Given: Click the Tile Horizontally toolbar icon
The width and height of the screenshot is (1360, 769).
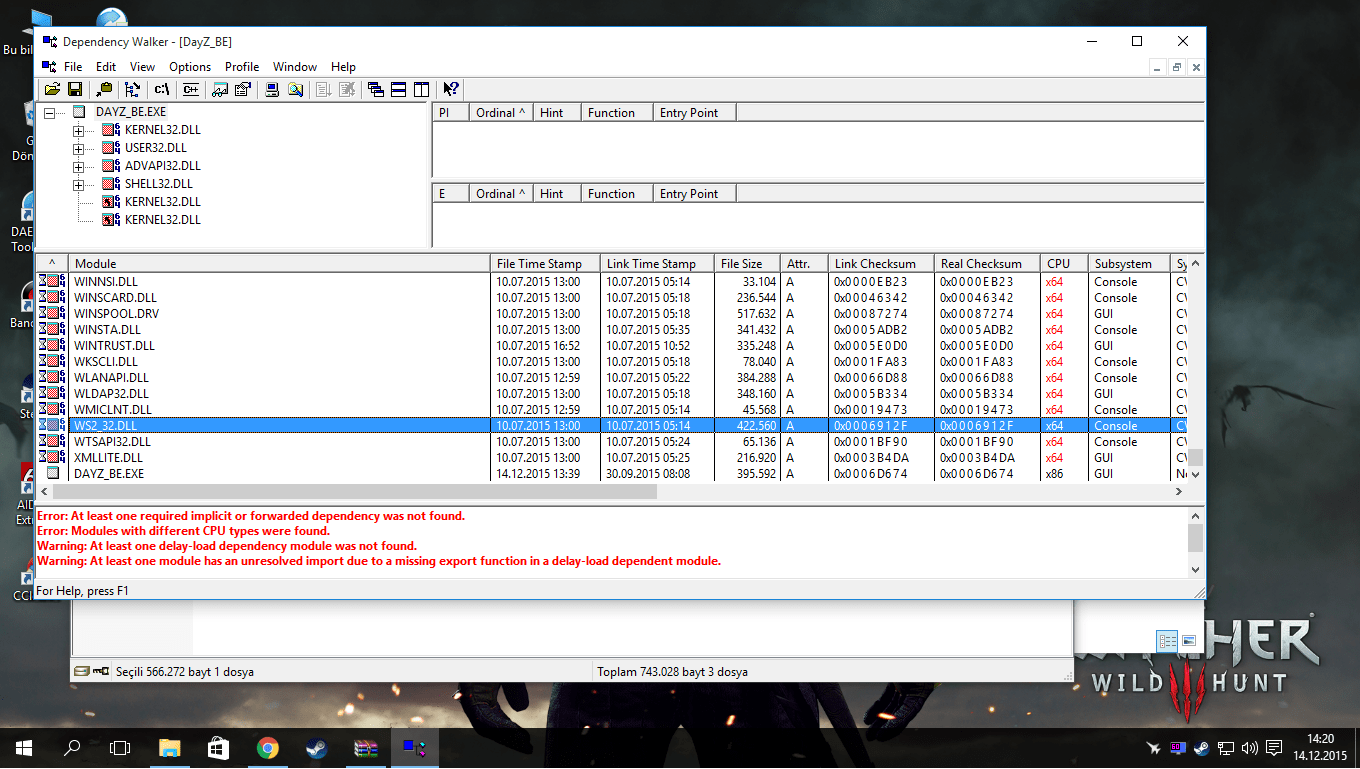Looking at the screenshot, I should tap(399, 90).
